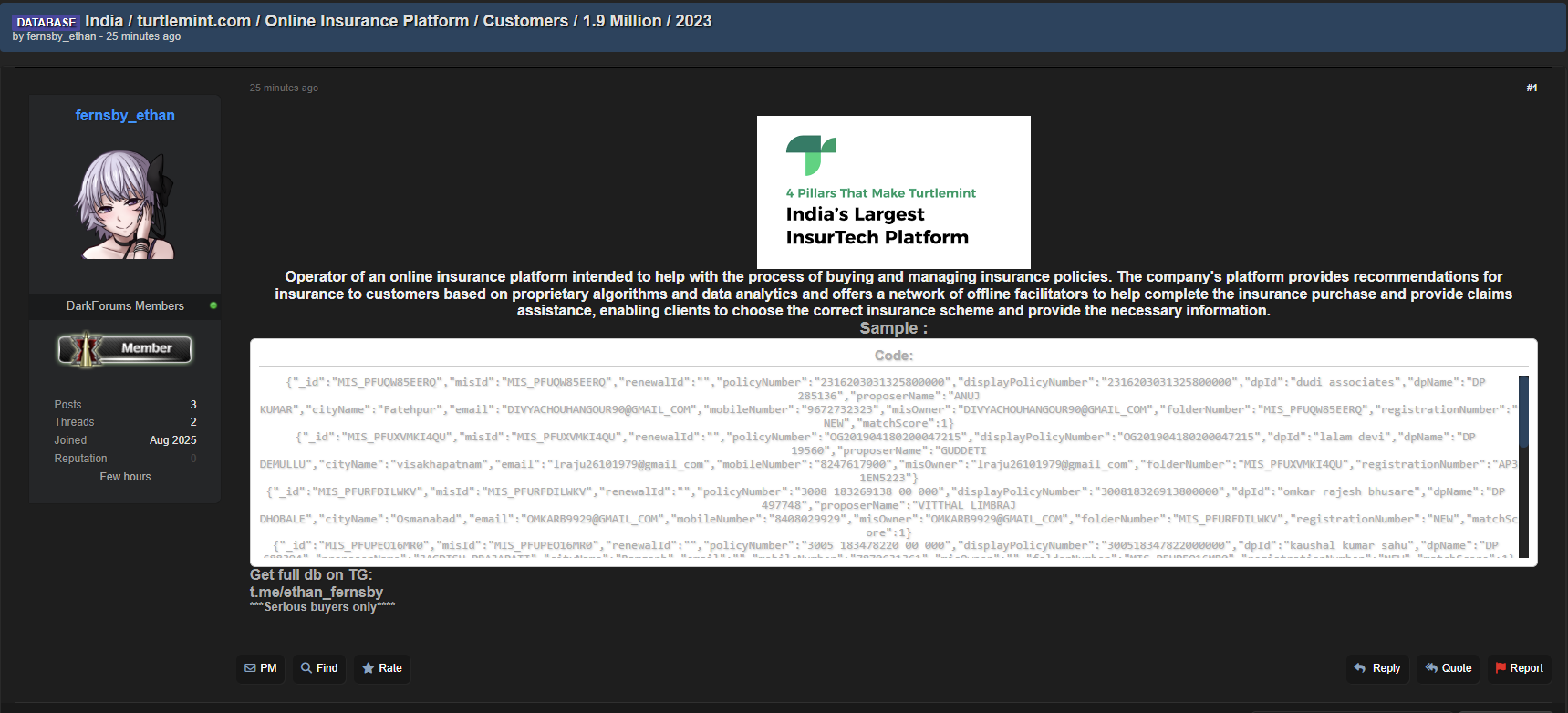Screen dimensions: 1568x713
Task: View the user's Posts count
Action: 193,405
